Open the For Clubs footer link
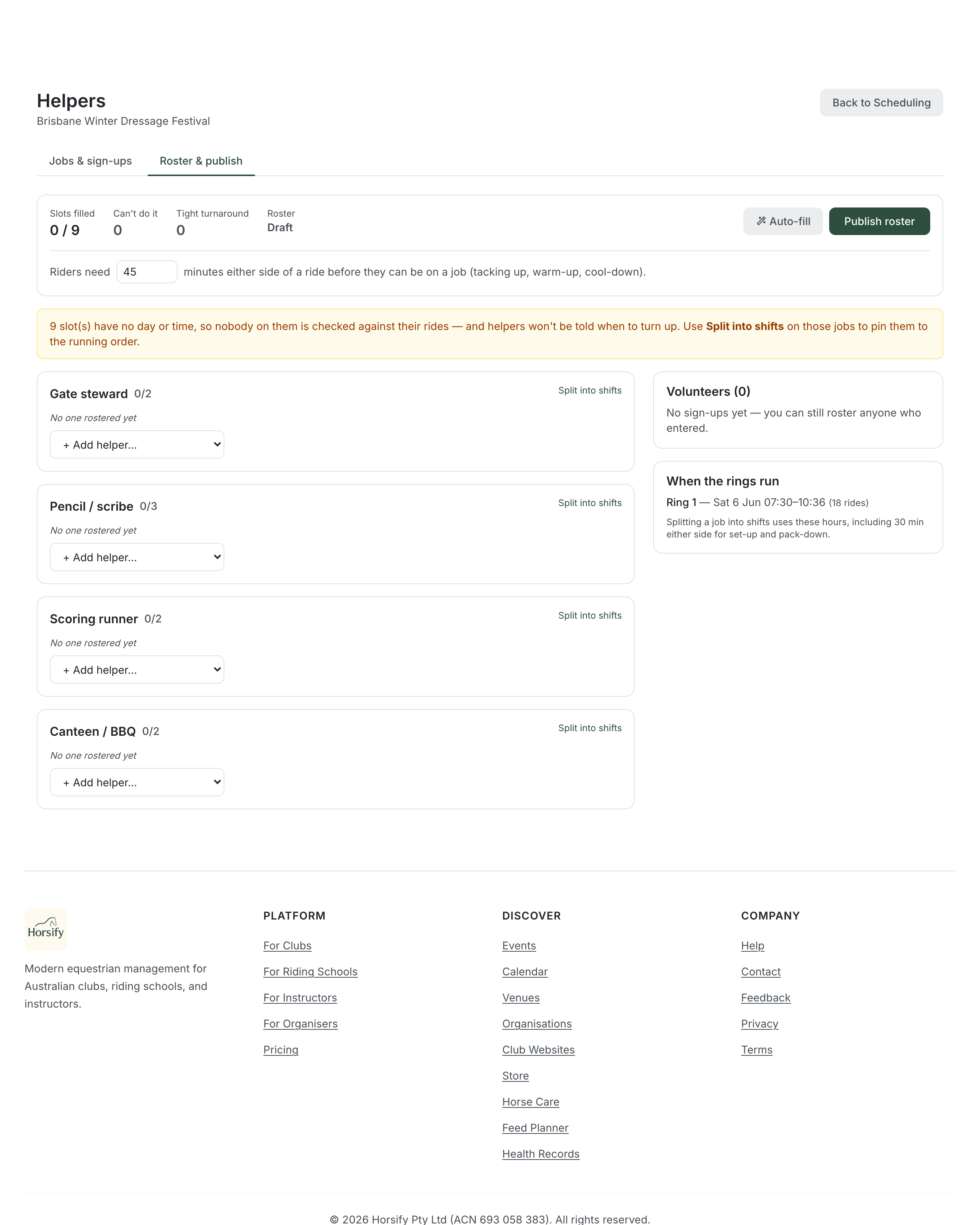 tap(287, 946)
